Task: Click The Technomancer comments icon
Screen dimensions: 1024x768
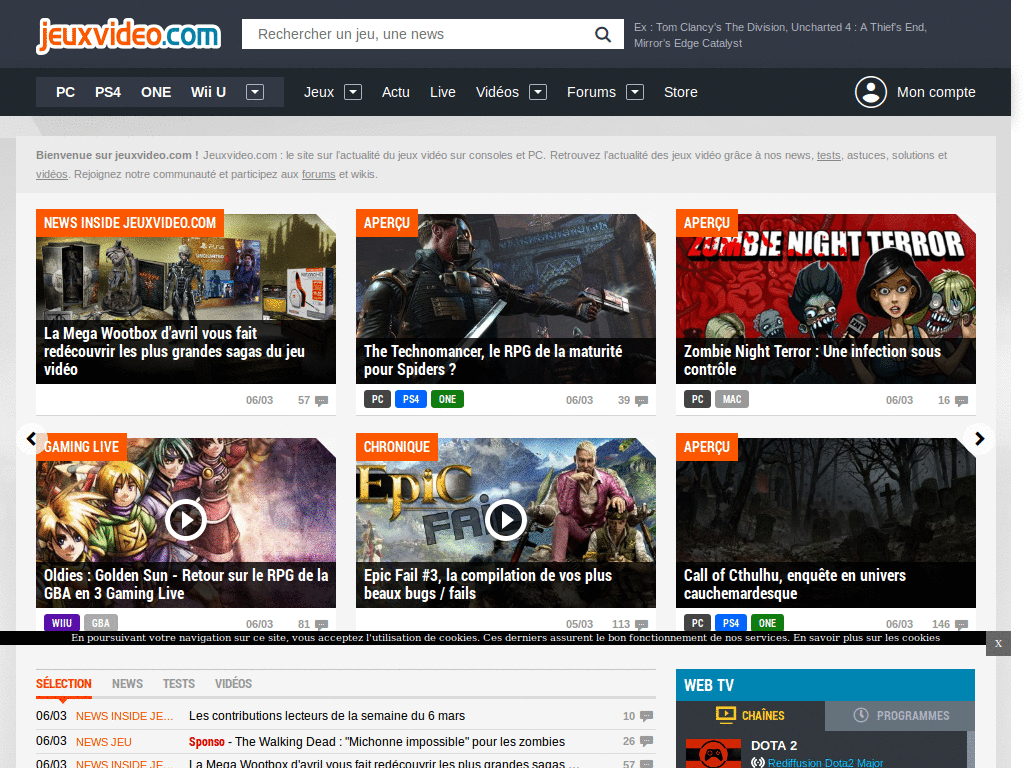Action: (x=641, y=401)
